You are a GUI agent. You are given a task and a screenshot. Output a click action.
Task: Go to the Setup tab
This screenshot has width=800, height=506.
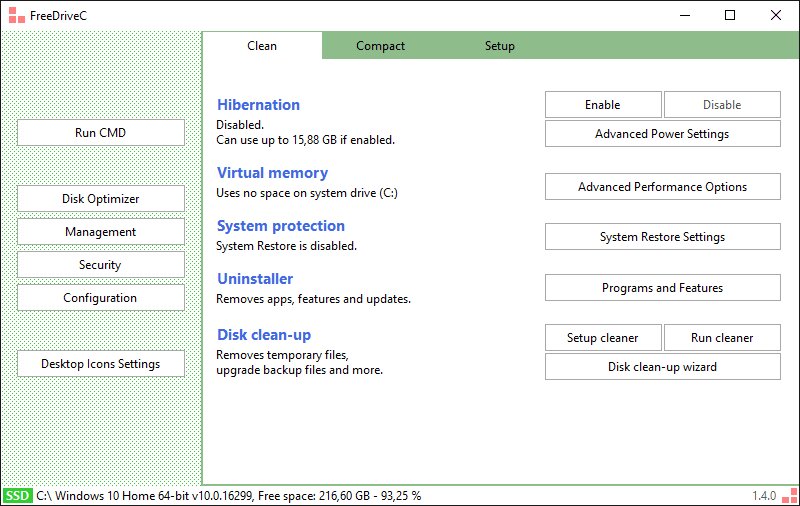(x=500, y=46)
